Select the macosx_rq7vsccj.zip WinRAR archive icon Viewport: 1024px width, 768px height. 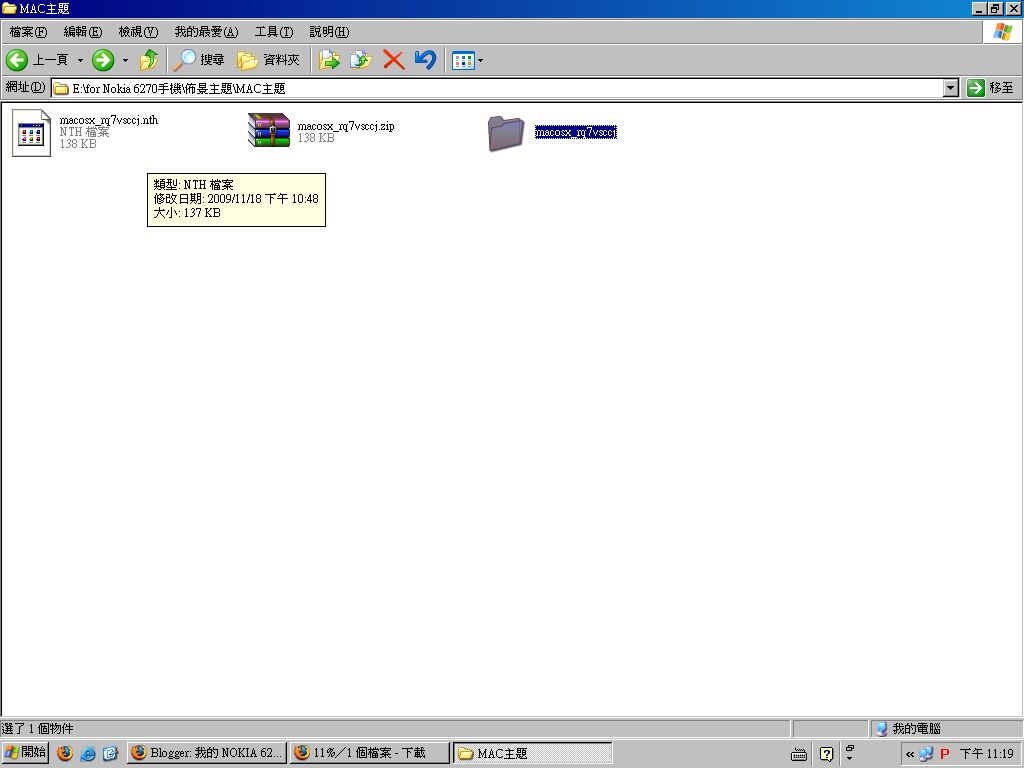pos(268,130)
